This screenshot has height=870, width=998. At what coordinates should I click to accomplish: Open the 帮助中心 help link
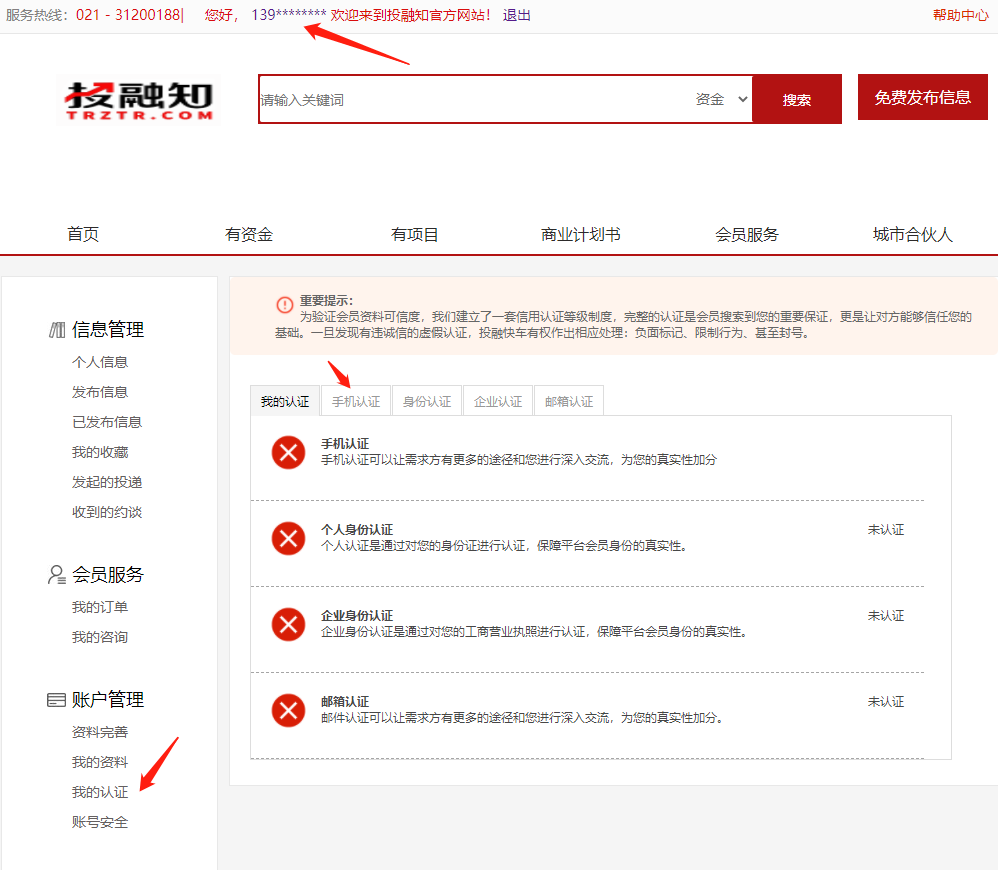point(961,15)
